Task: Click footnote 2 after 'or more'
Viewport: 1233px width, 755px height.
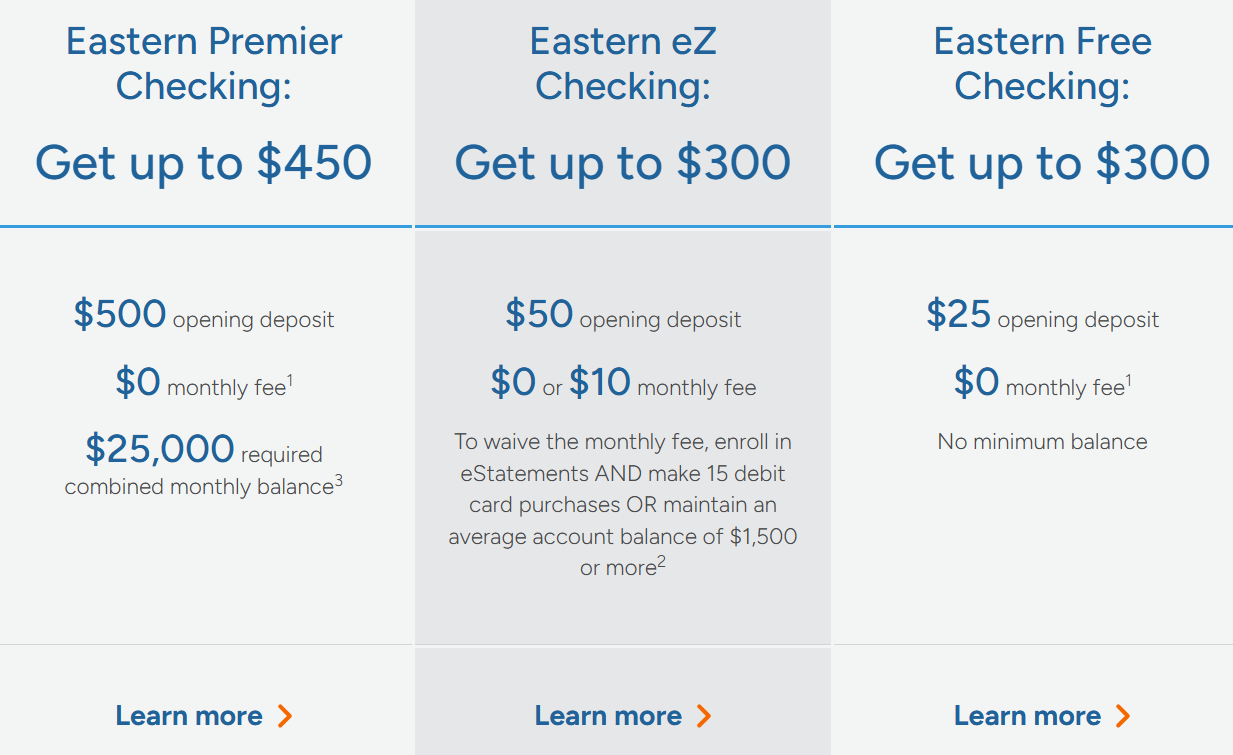Action: (x=662, y=564)
